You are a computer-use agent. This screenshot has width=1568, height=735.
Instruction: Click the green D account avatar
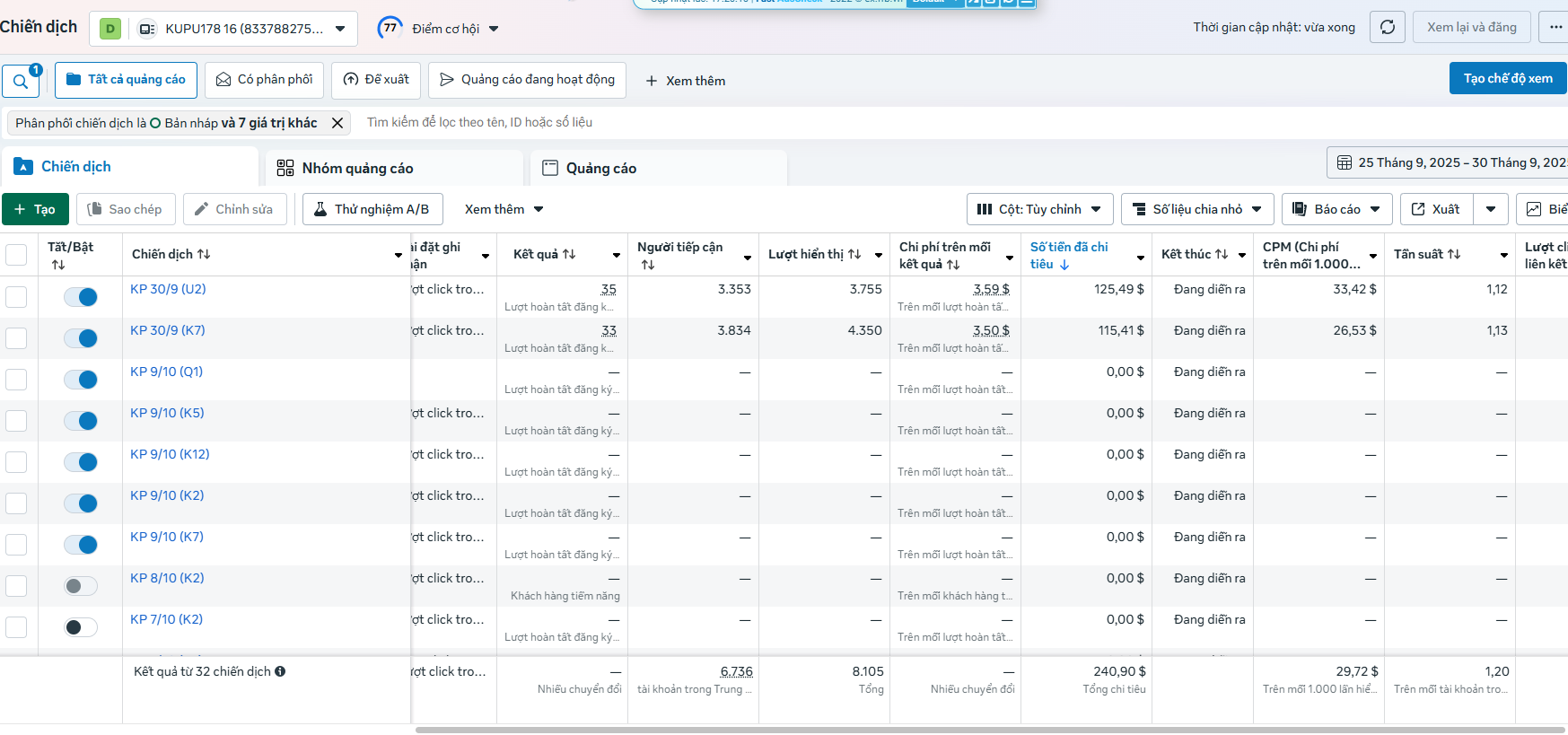(x=110, y=29)
